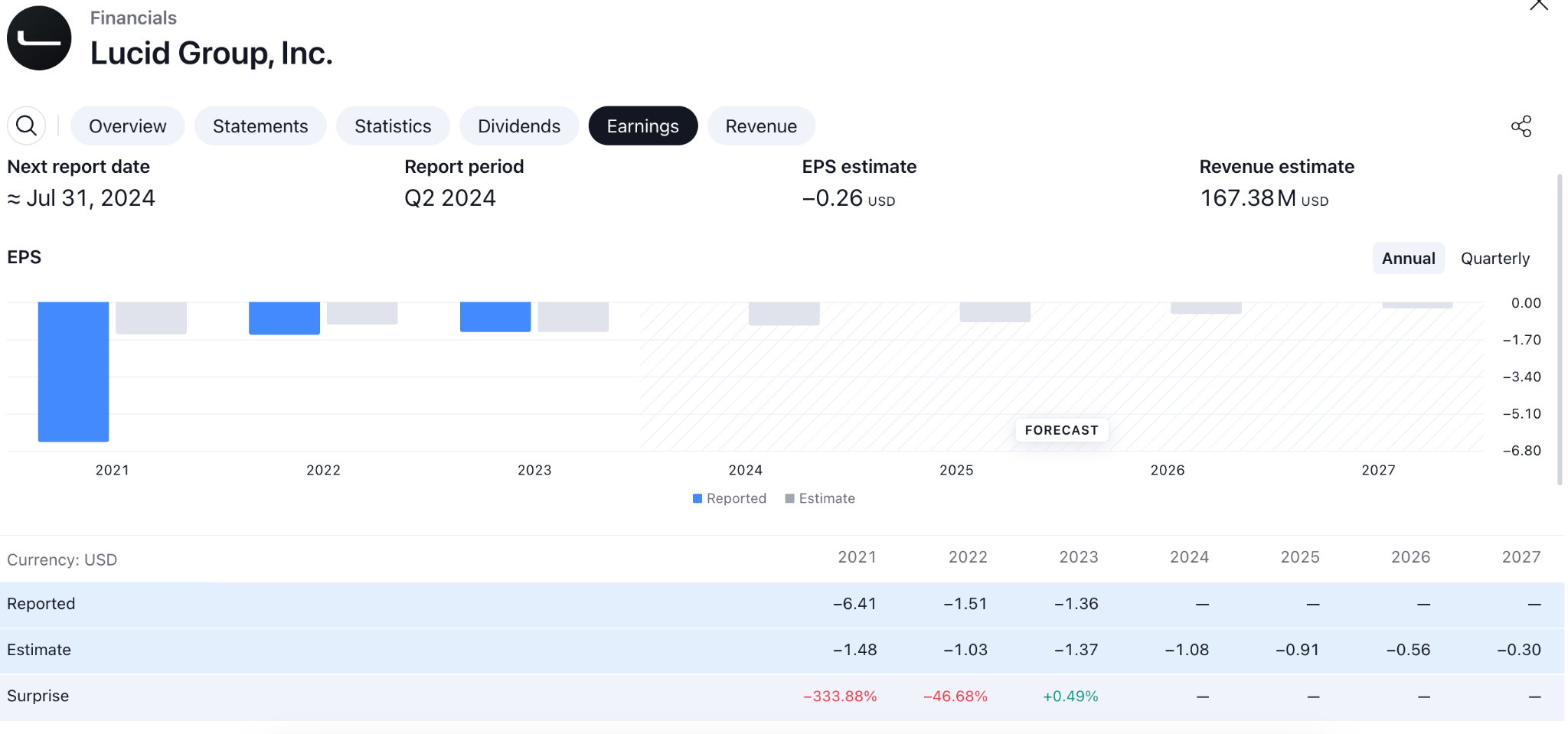Click the Estimate row label in table
This screenshot has height=734, width=1568.
[x=39, y=650]
